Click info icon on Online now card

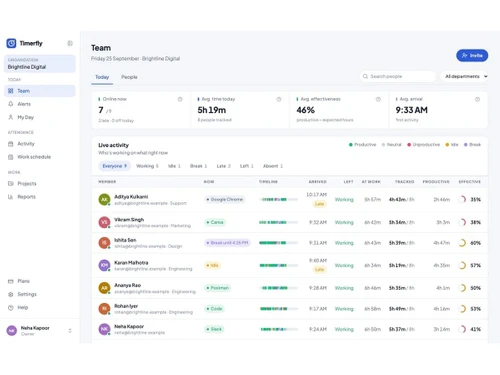point(180,99)
